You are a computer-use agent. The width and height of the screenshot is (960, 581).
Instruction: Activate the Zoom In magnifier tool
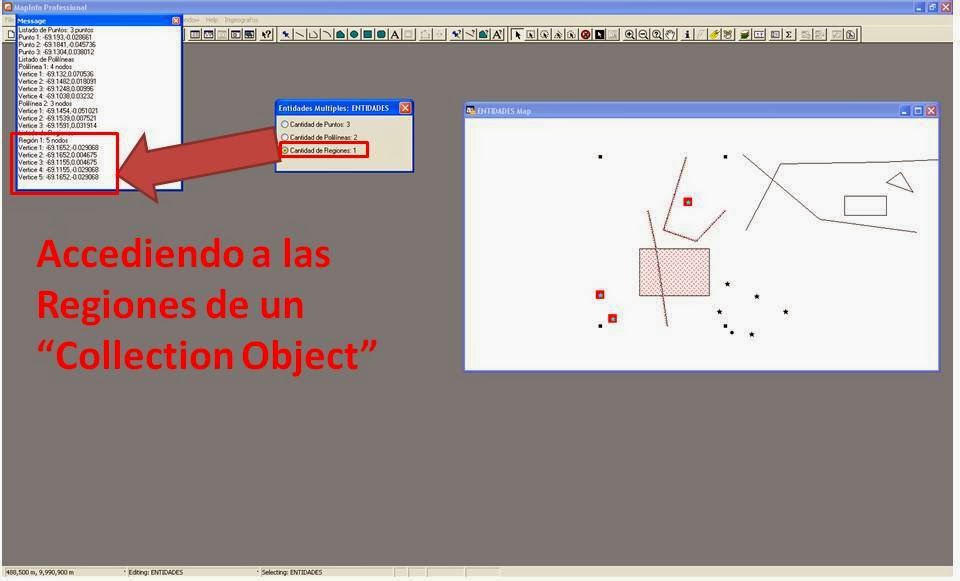point(628,35)
